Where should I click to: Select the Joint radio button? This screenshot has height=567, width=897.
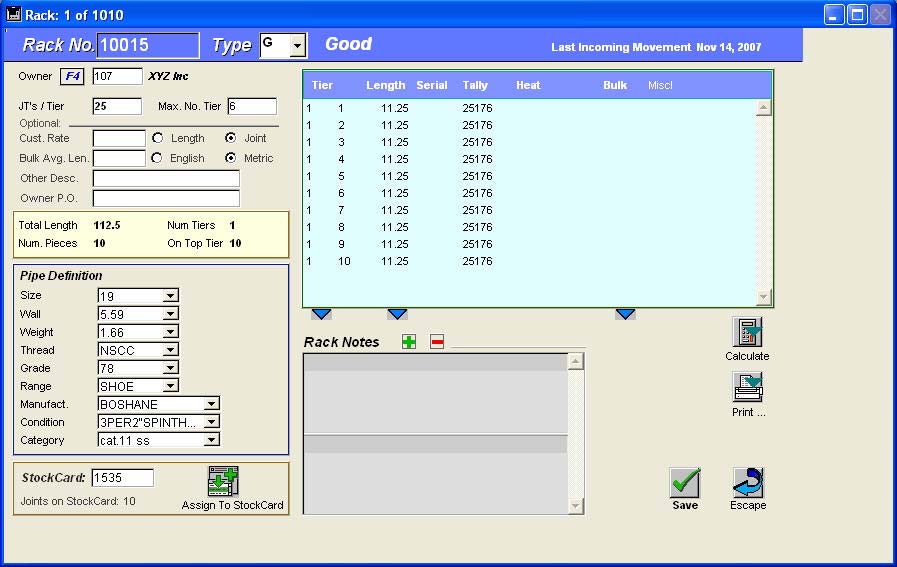(231, 138)
